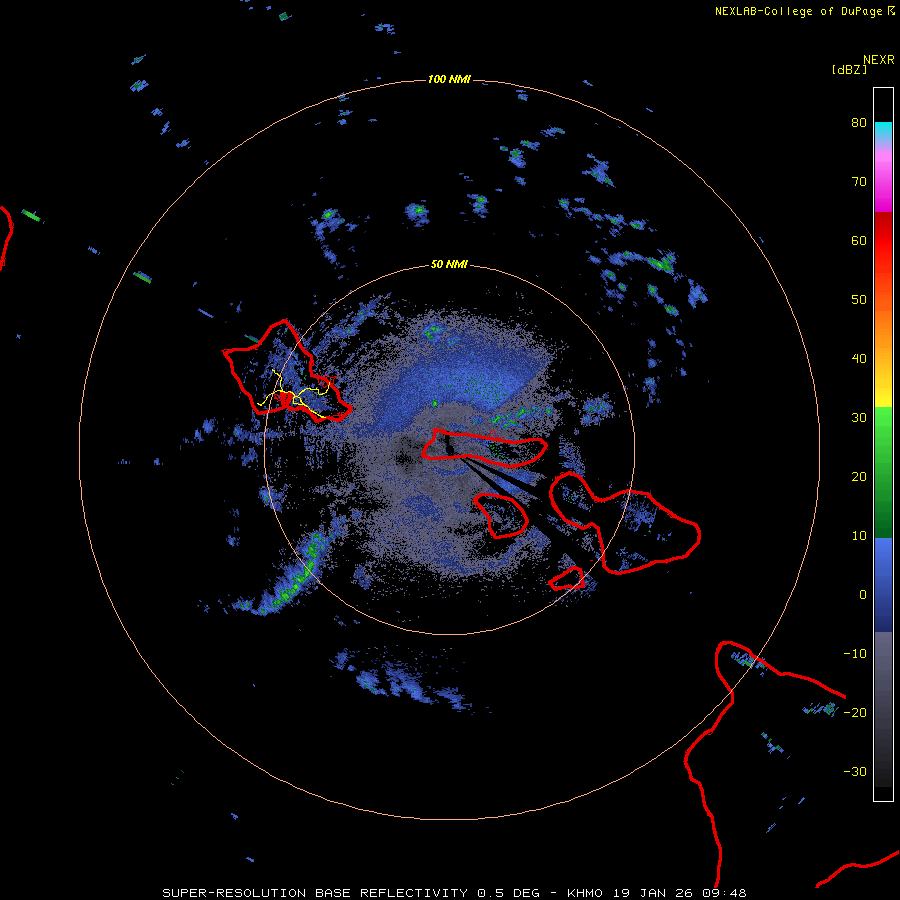
Task: Click the -10 value on the dBZ scale
Action: pos(855,654)
